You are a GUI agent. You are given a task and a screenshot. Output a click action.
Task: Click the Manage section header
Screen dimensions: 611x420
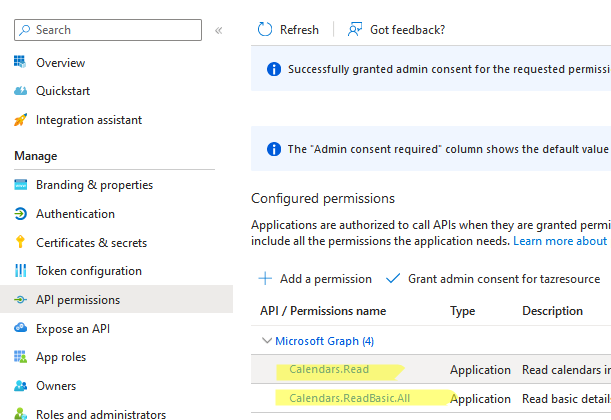[x=36, y=156]
